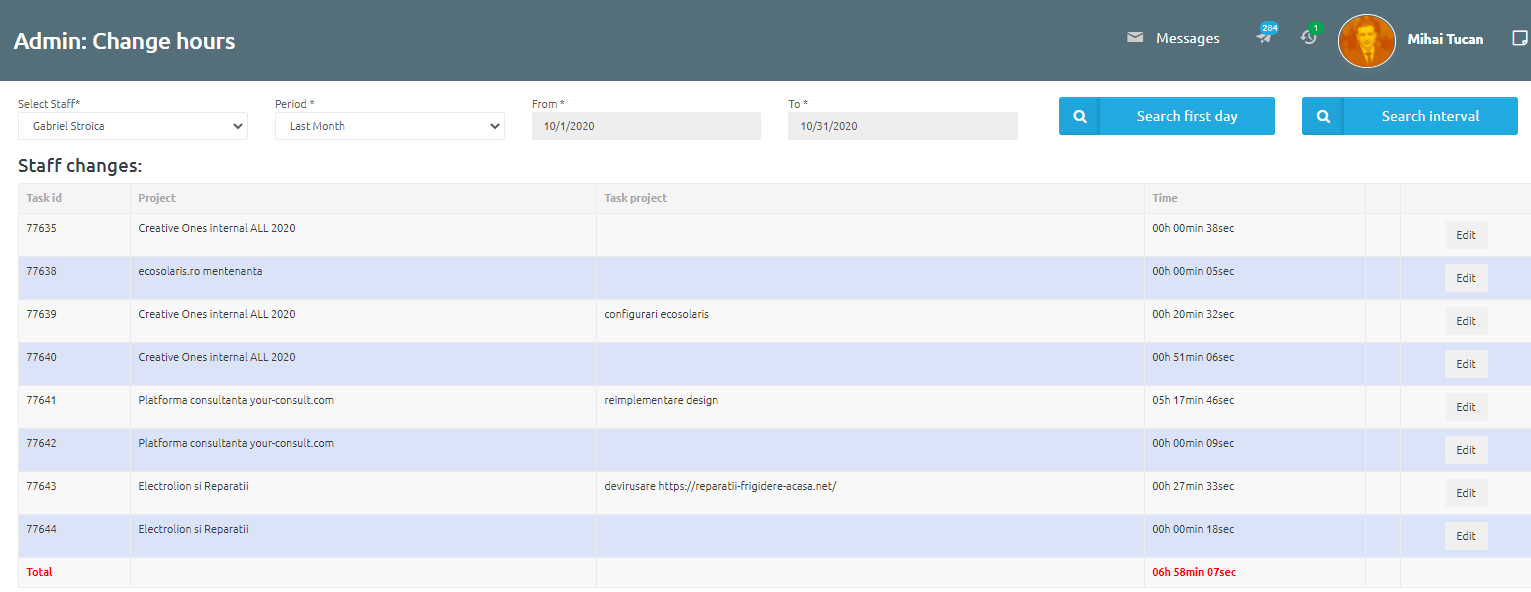1531x592 pixels.
Task: Open the Messages link in header
Action: coord(1187,38)
